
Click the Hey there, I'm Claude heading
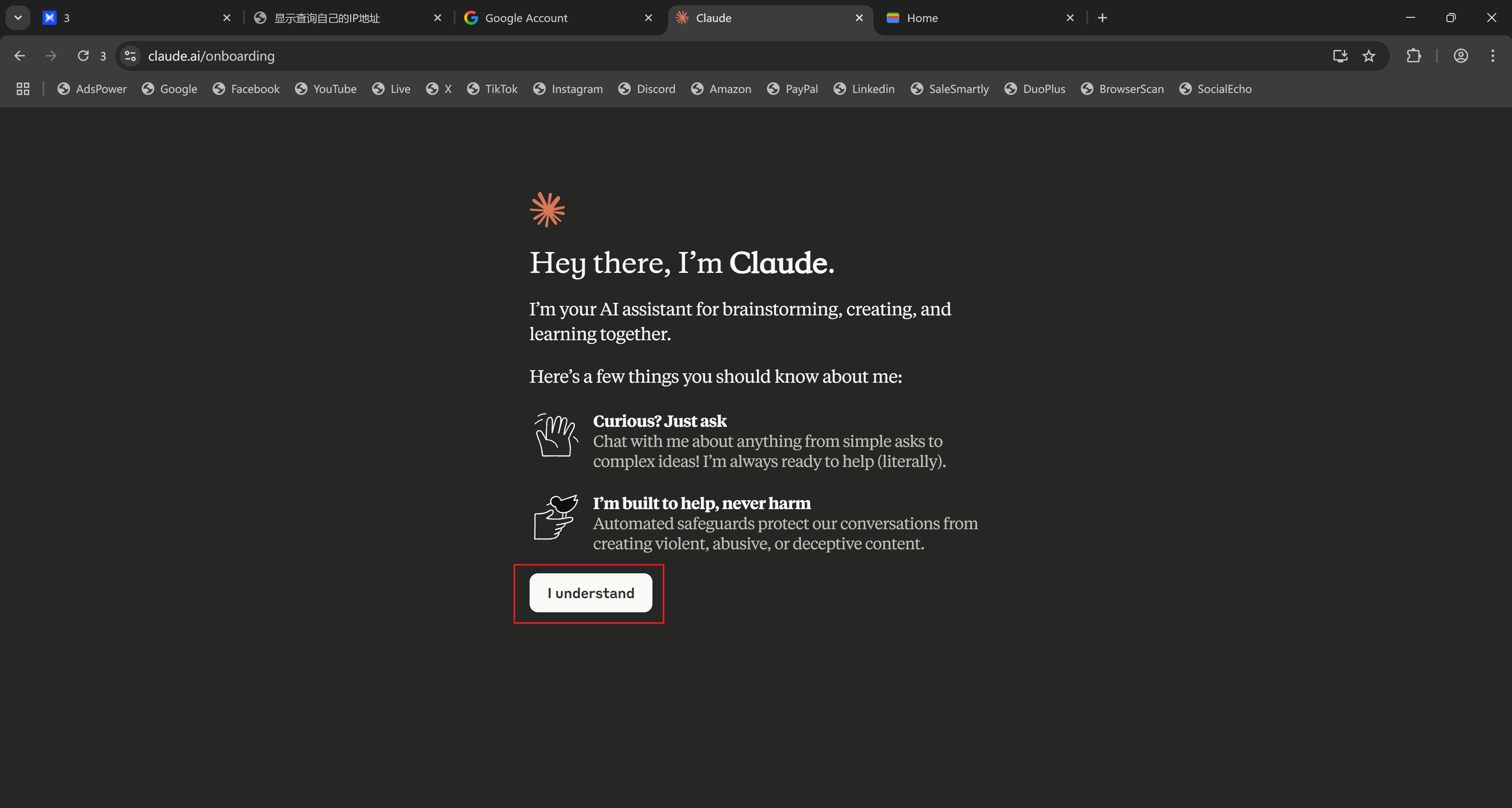(x=682, y=263)
